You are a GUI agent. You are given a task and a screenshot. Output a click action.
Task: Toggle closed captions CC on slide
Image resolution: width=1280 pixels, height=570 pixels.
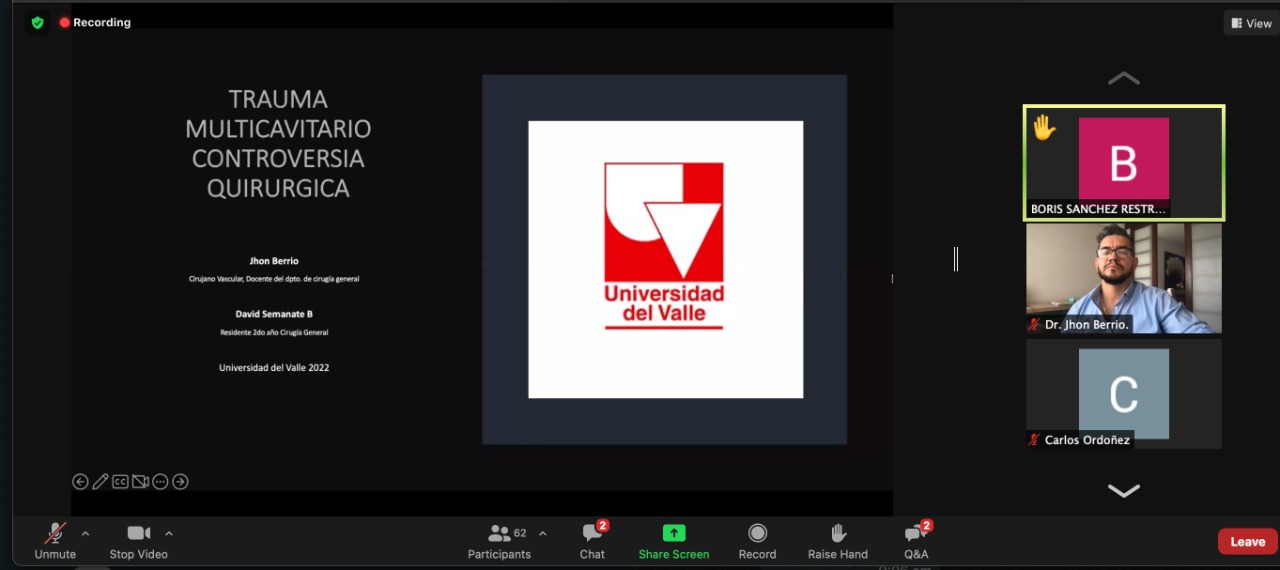click(120, 482)
